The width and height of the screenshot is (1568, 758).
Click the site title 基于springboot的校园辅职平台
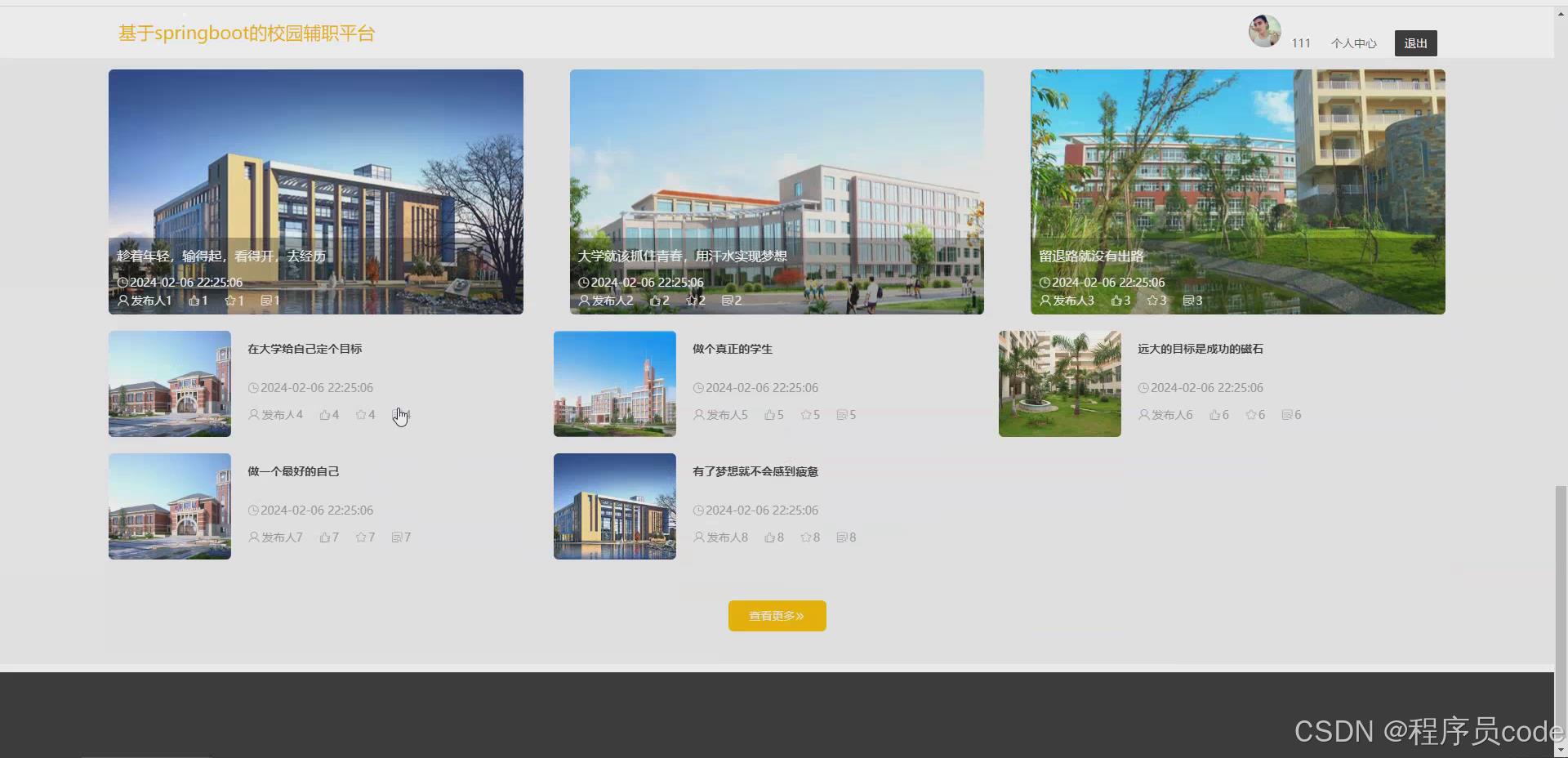[247, 33]
